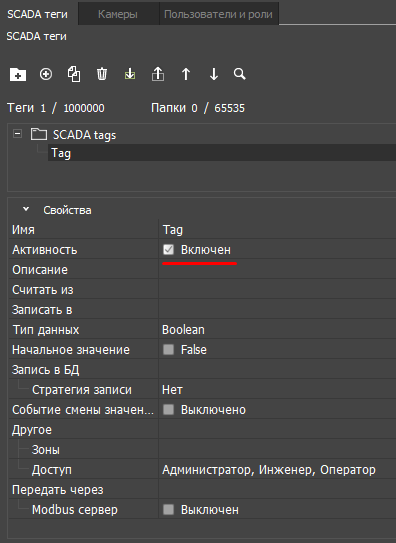Image resolution: width=396 pixels, height=543 pixels.
Task: Export tags with the upload arrow icon
Action: (x=158, y=74)
